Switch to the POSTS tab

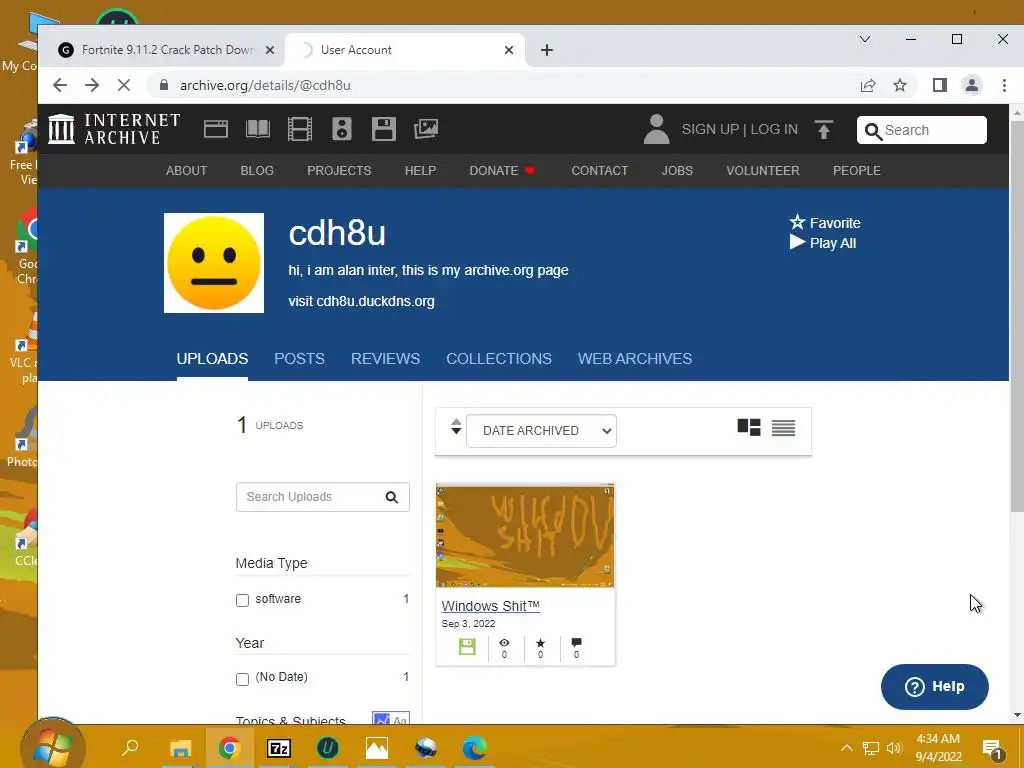point(299,359)
